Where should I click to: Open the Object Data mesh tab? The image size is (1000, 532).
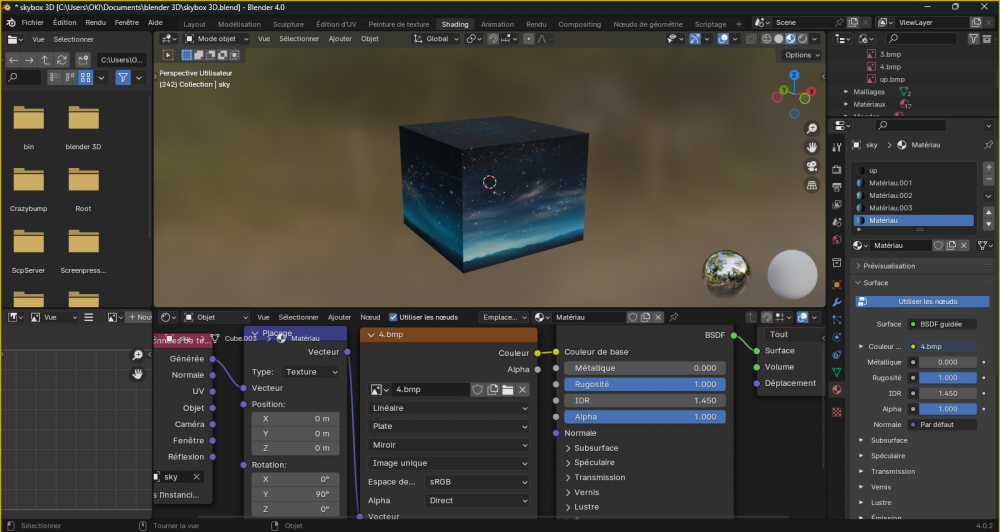coord(837,371)
